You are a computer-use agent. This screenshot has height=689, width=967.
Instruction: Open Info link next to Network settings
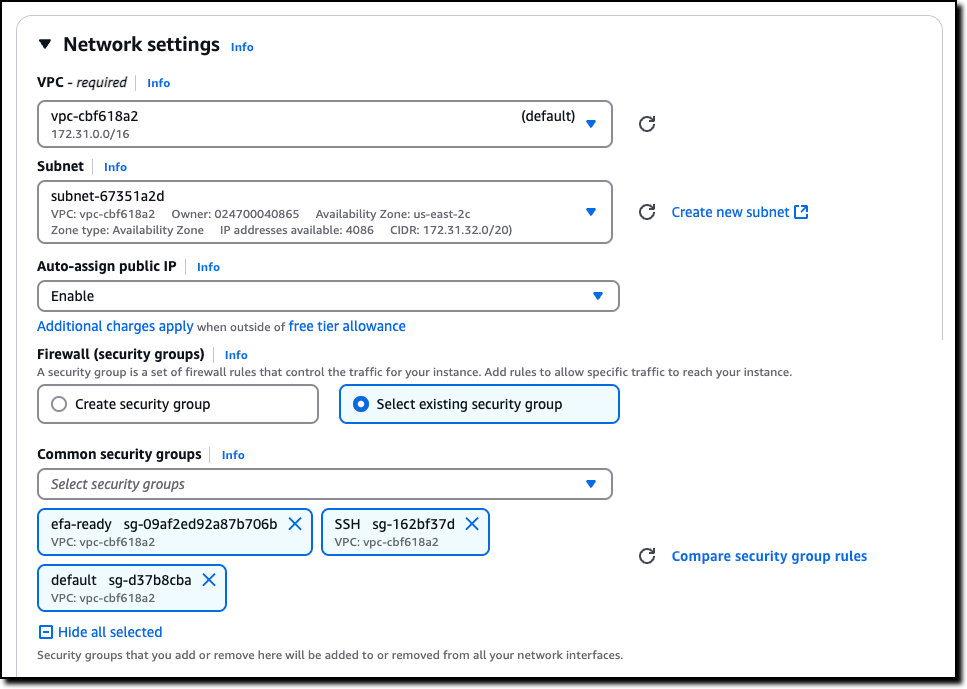click(242, 47)
